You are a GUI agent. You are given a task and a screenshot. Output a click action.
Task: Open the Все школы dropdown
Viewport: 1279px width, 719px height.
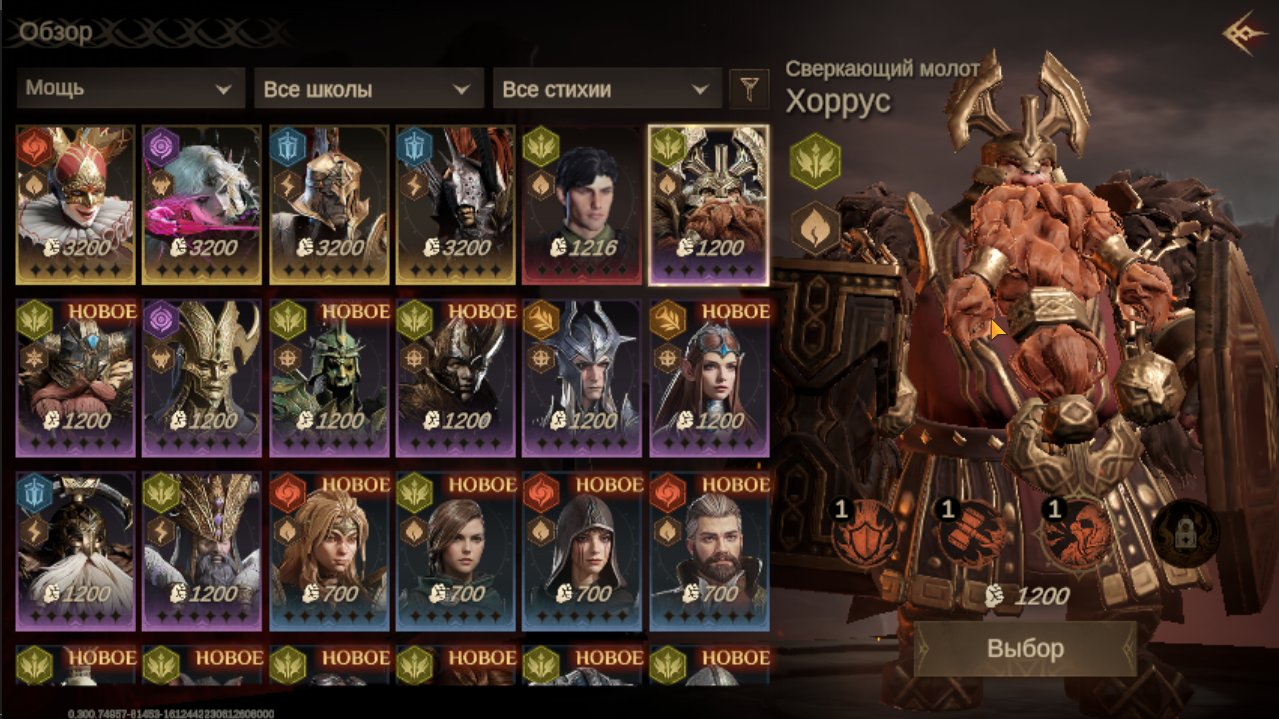click(369, 88)
